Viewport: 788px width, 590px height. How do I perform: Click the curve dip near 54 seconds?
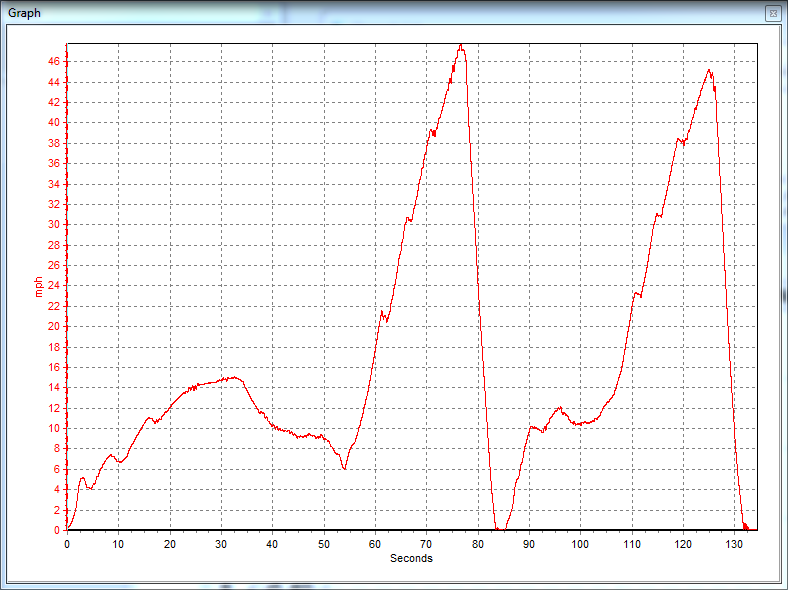click(x=344, y=468)
